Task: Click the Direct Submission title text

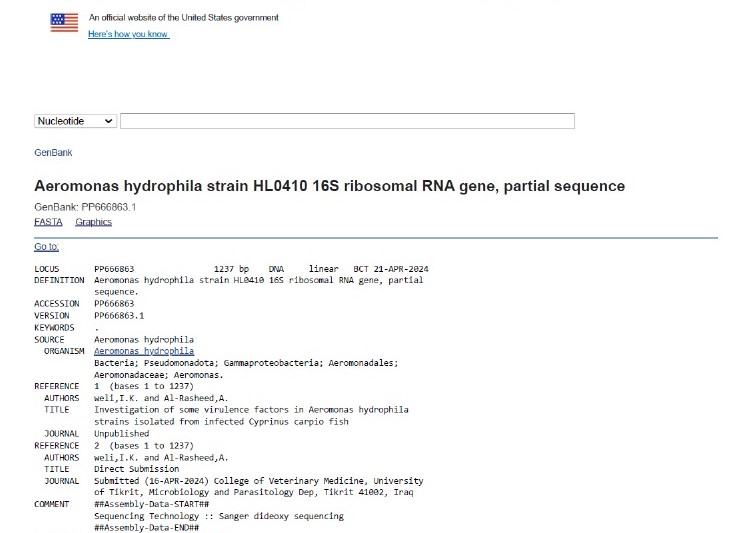Action: click(136, 469)
